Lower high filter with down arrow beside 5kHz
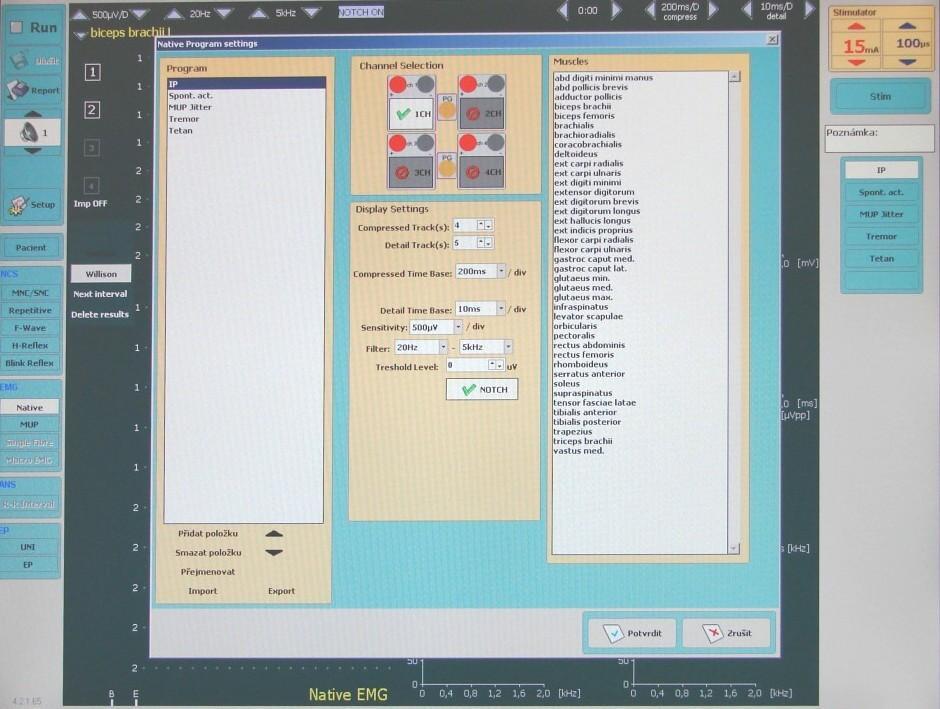940x709 pixels. 312,13
